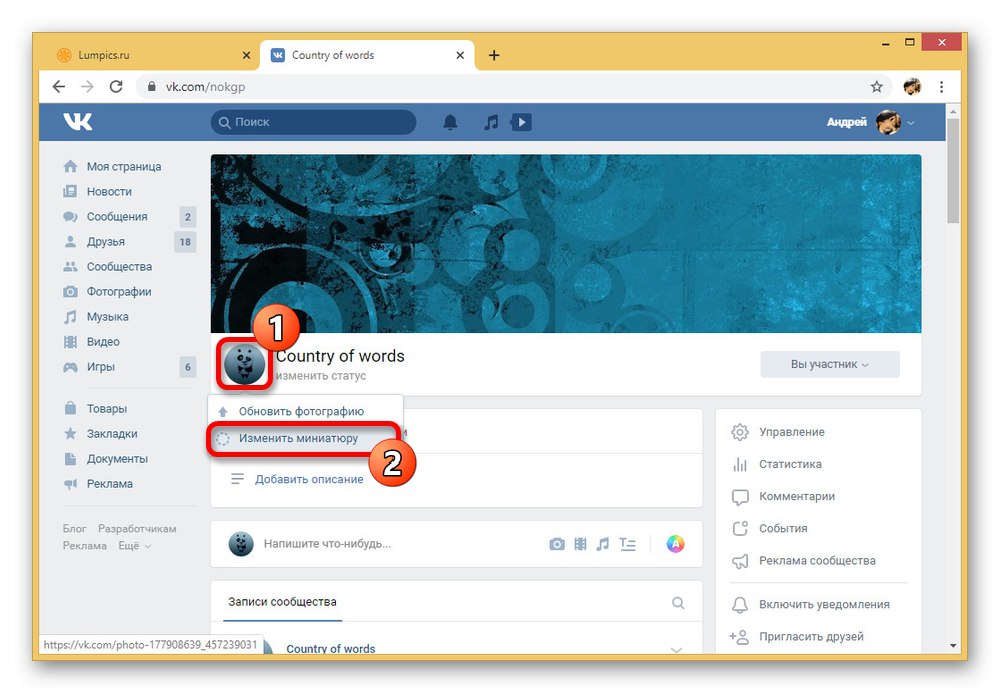The image size is (1000, 693).
Task: Expand the Андрей account menu
Action: click(870, 122)
